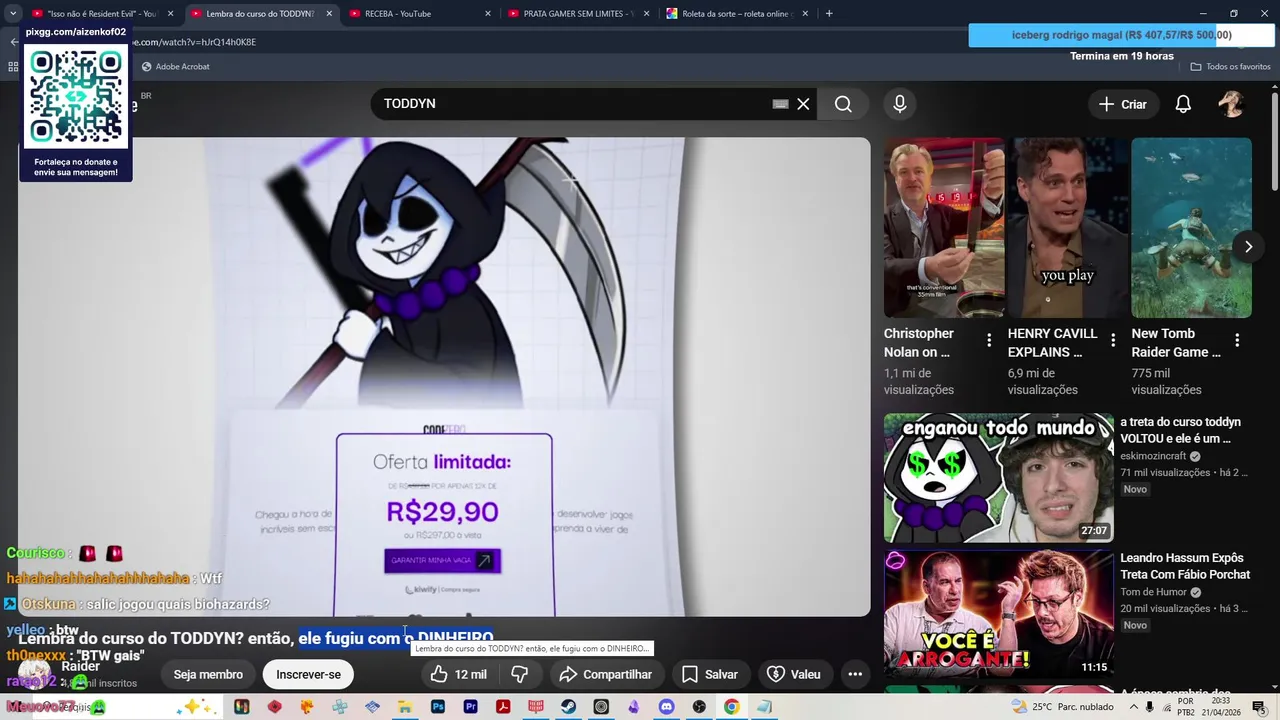The height and width of the screenshot is (720, 1280).
Task: Open the Todos os favoritos folder
Action: (1230, 67)
